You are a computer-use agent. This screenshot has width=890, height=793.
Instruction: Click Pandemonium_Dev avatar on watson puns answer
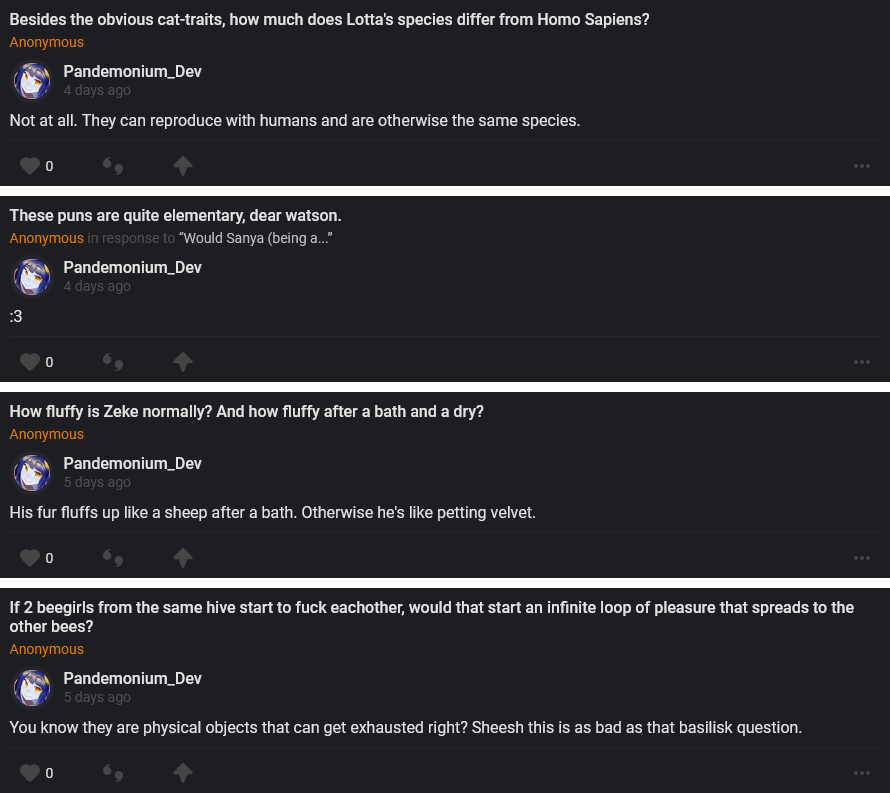[x=32, y=277]
